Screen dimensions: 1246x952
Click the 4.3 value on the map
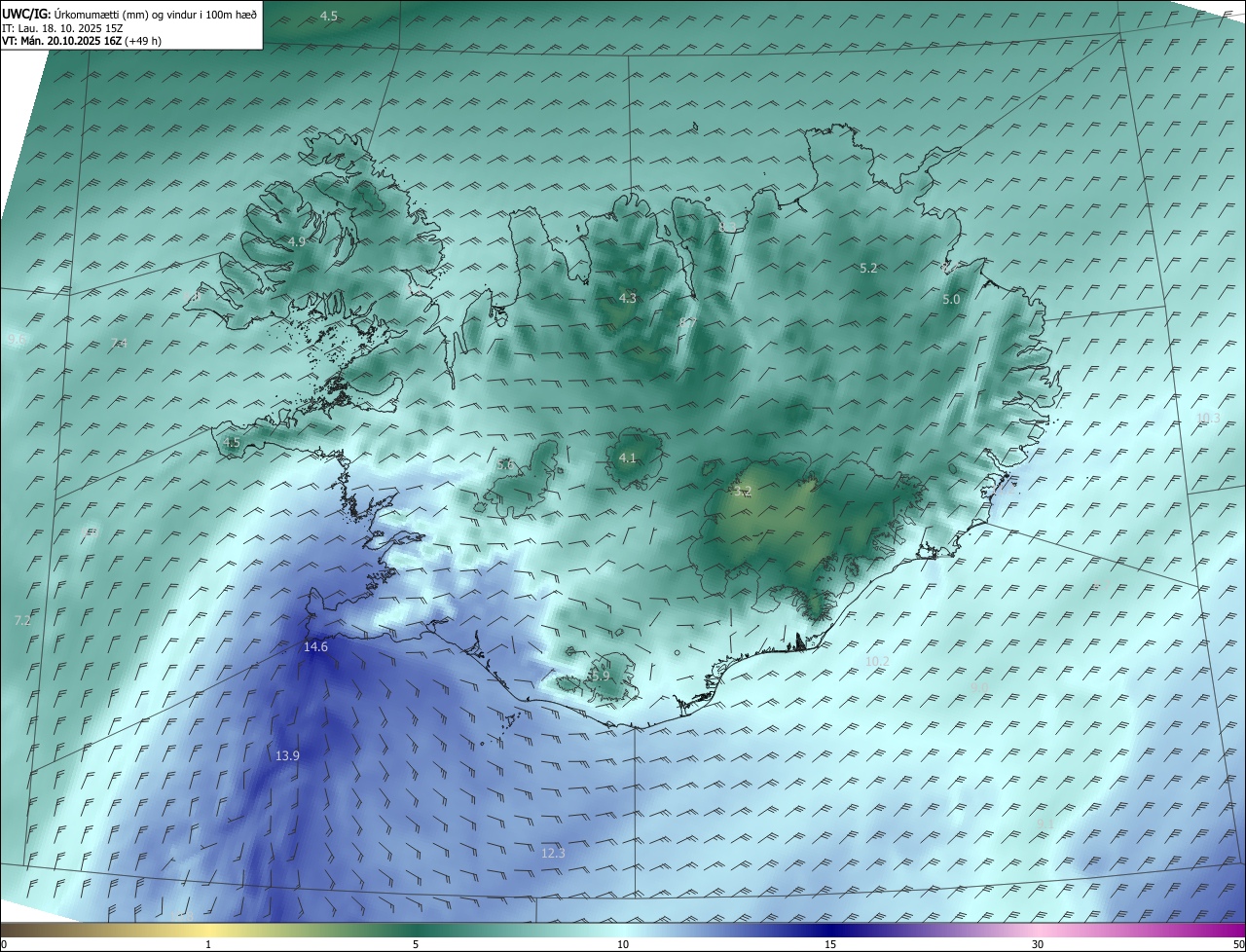point(627,298)
